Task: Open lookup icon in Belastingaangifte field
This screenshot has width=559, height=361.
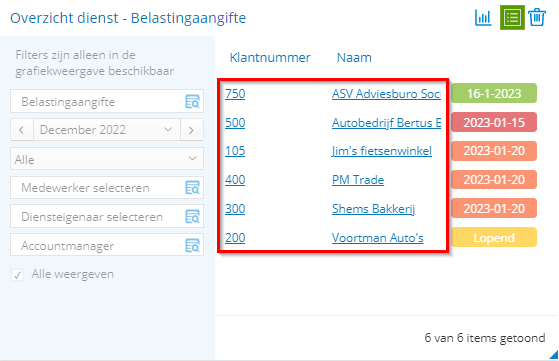Action: pos(193,102)
